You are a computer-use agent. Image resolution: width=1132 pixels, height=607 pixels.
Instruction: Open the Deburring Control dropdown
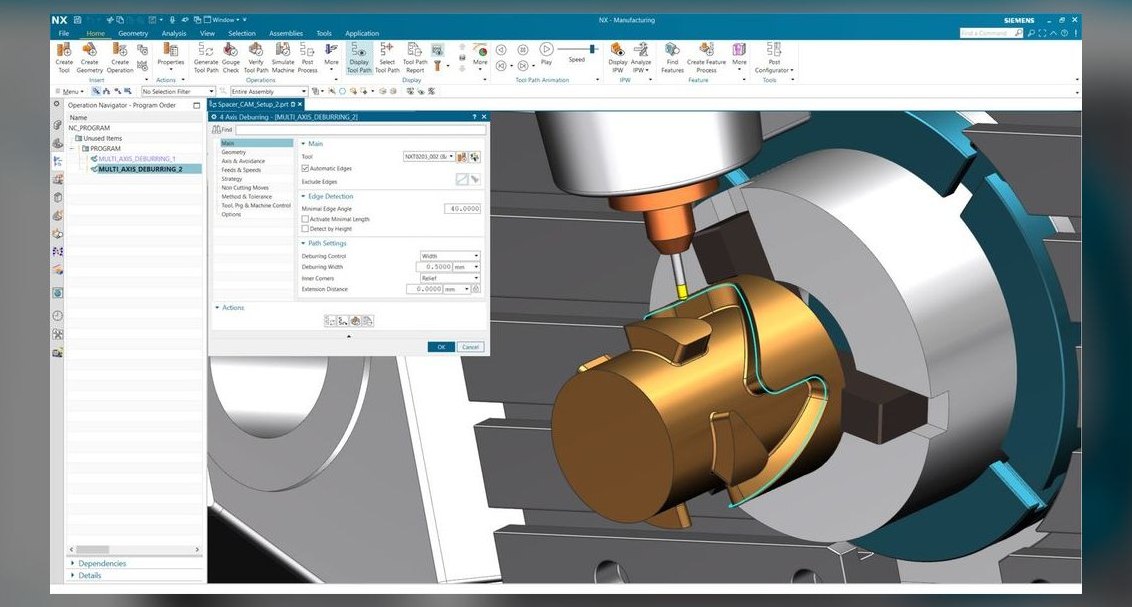(450, 256)
